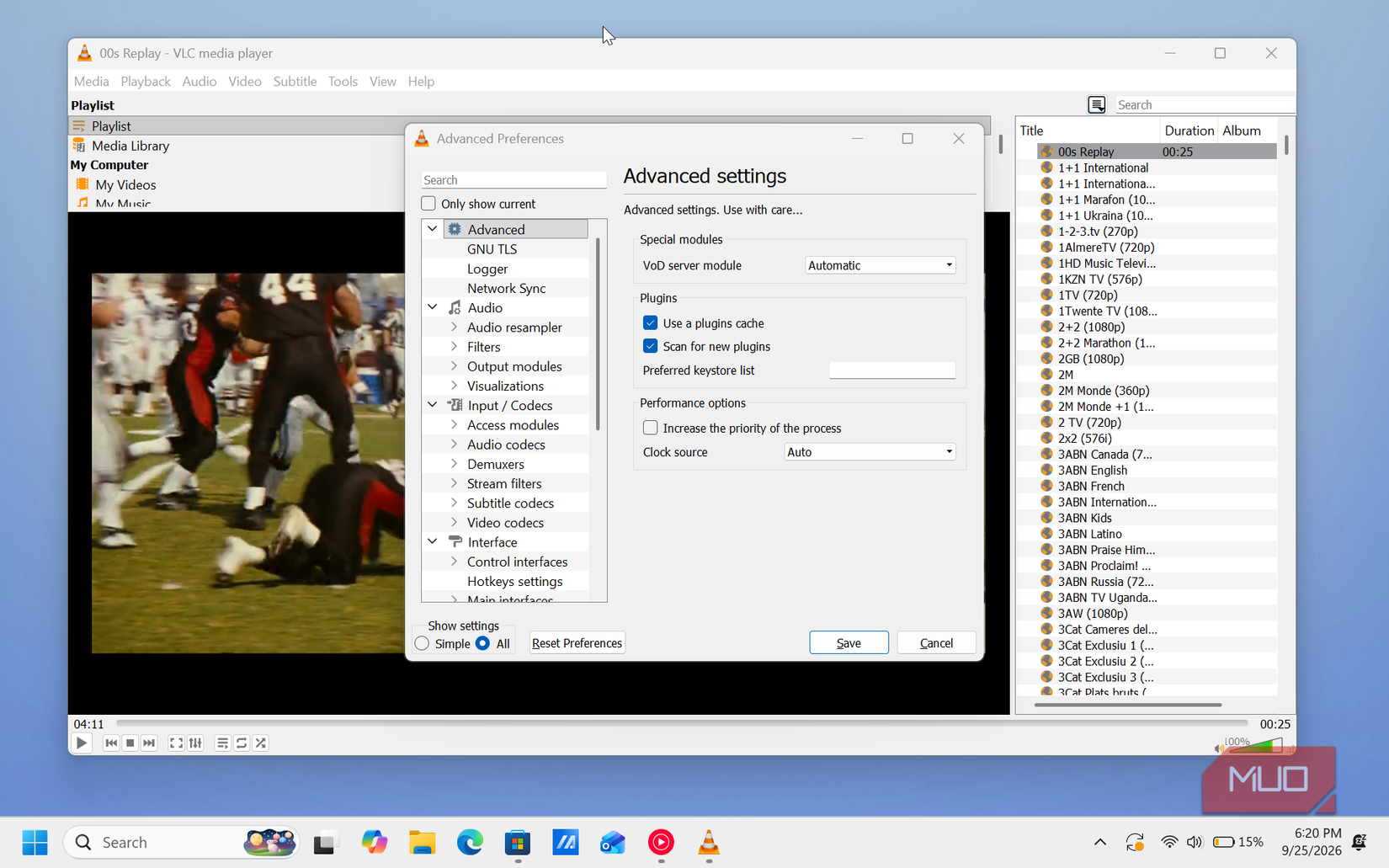Screen dimensions: 1389x868
Task: Show extended settings equalizer icon
Action: tap(195, 743)
